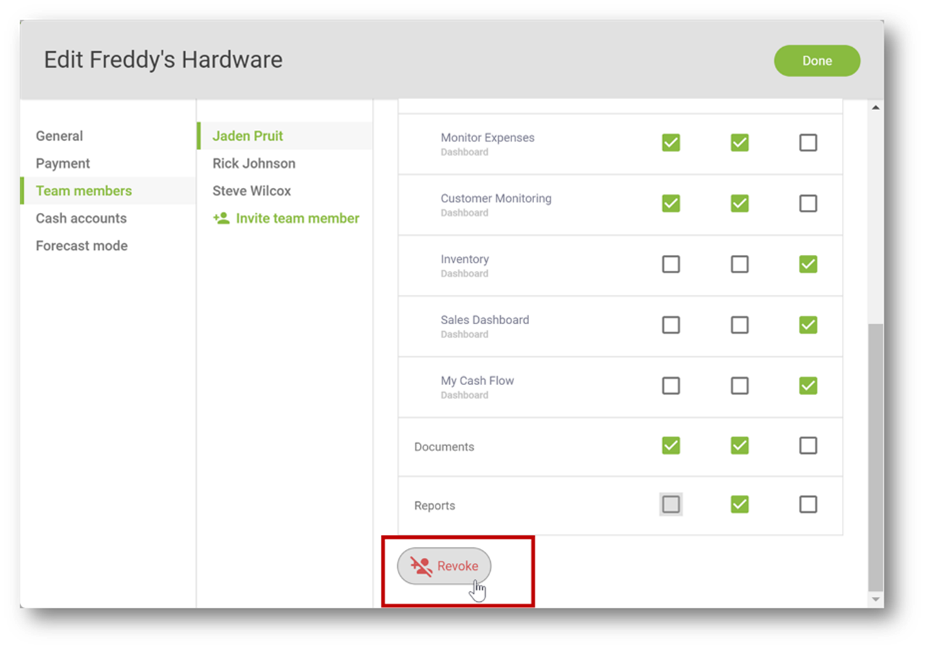Open Forecast mode section
Viewport: 925px width, 649px height.
[x=81, y=245]
